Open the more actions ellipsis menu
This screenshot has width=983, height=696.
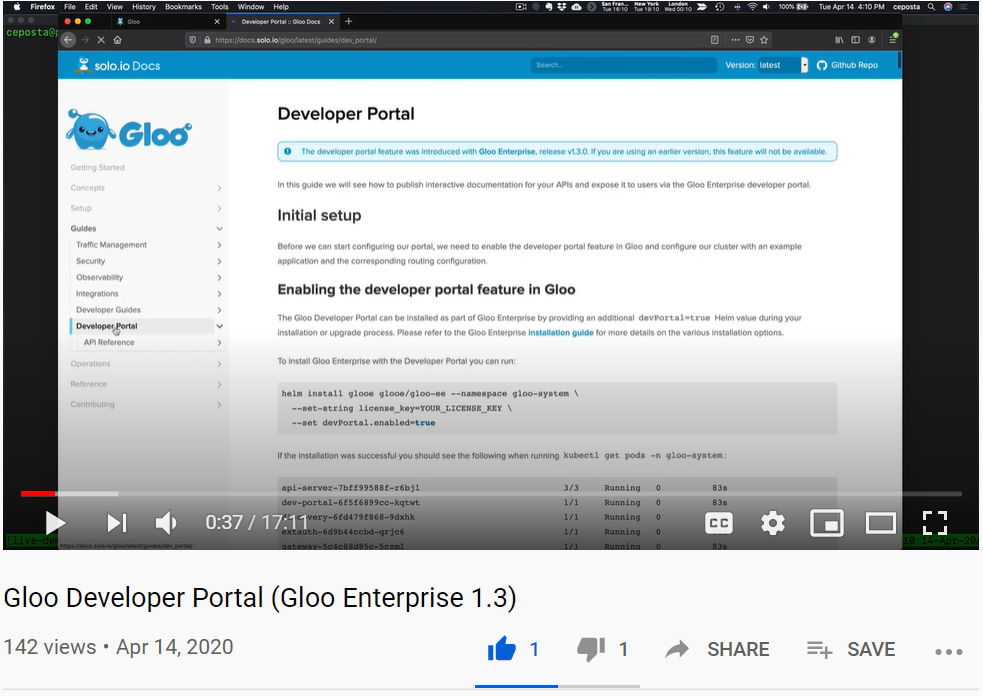coord(949,651)
